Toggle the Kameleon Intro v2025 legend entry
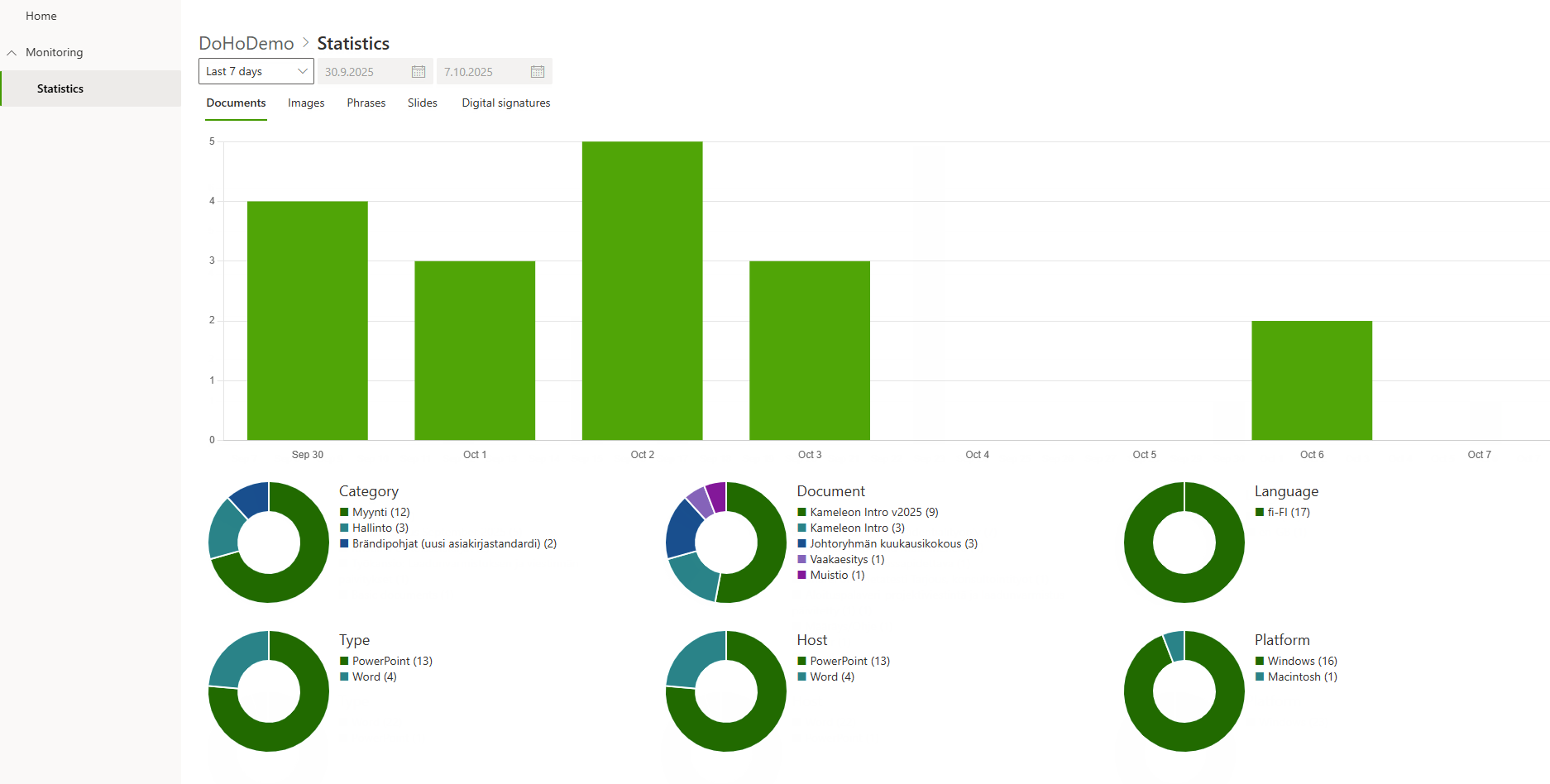1550x784 pixels. pos(873,513)
